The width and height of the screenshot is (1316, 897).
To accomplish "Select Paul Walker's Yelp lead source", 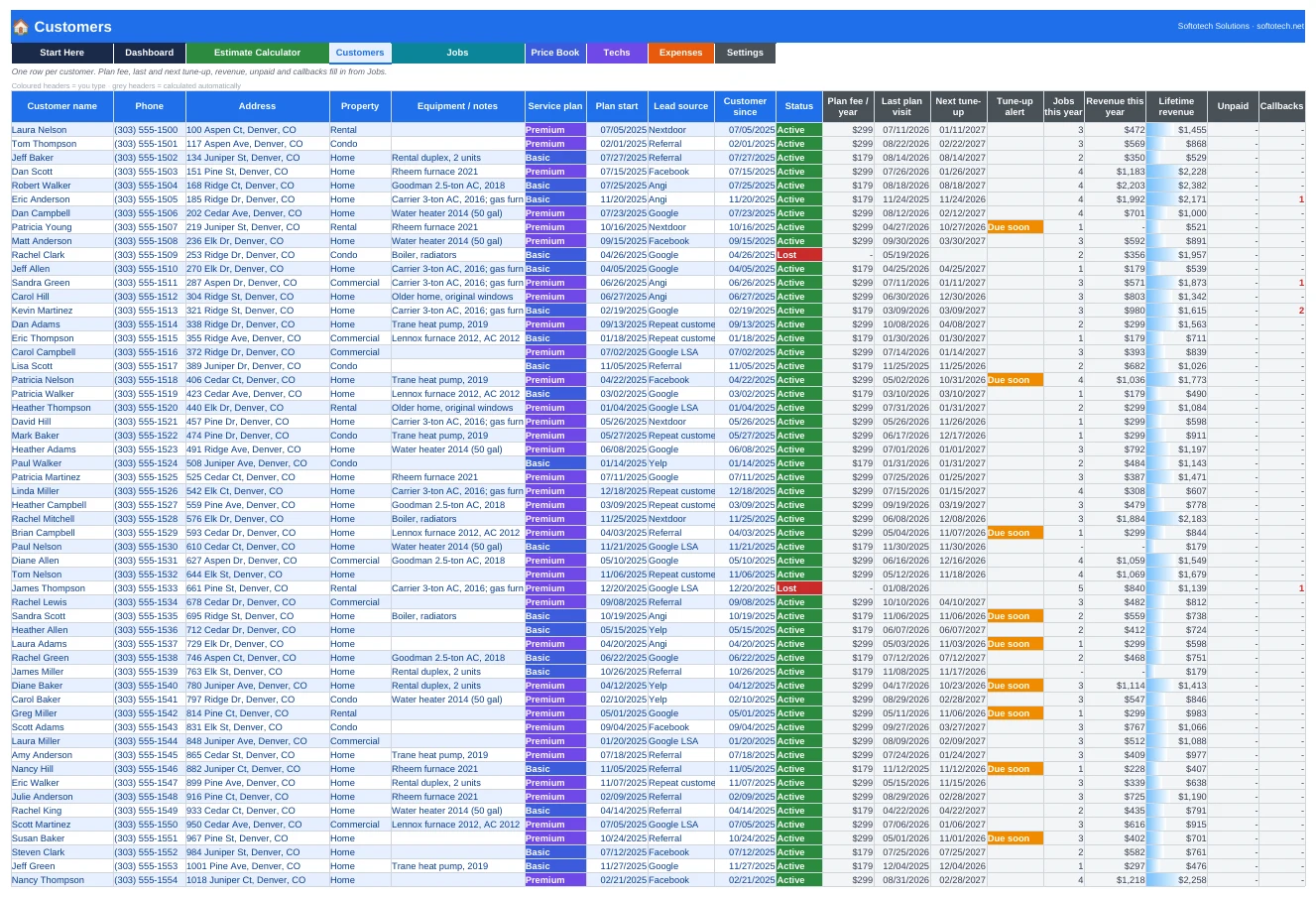I will click(x=680, y=463).
